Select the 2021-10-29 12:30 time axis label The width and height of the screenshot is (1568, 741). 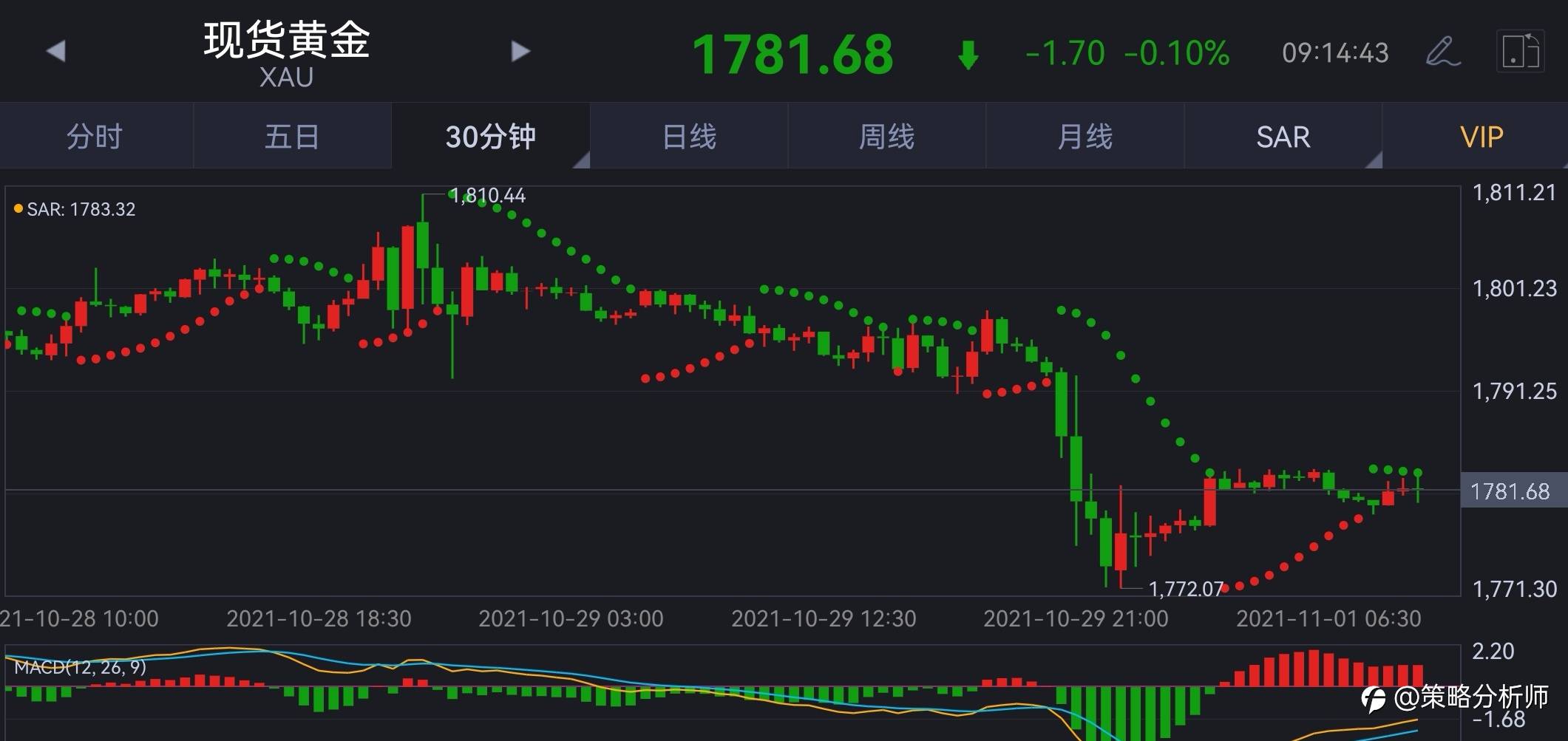coord(824,618)
